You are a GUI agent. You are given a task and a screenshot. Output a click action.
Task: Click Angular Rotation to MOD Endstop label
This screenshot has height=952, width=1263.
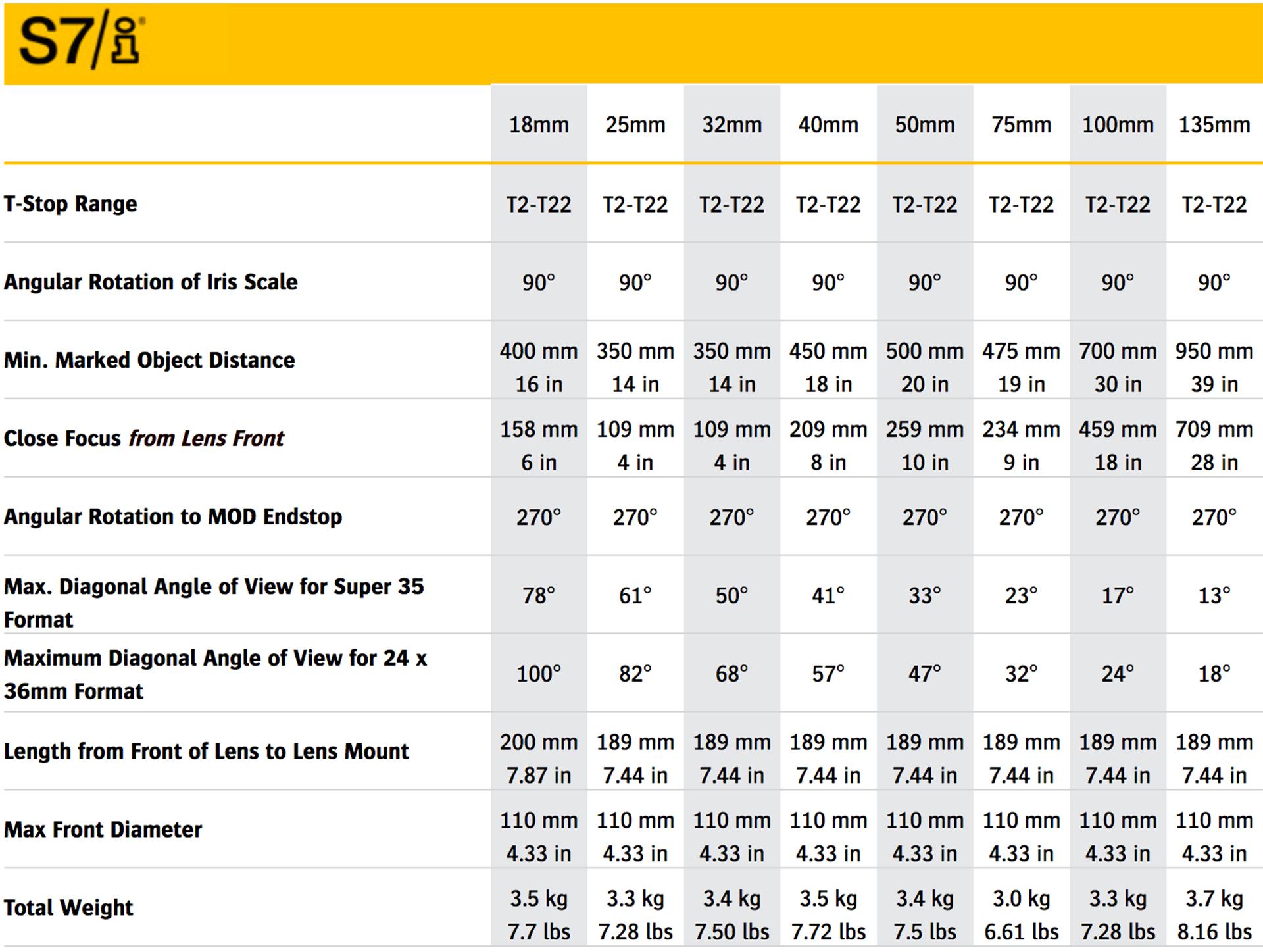pyautogui.click(x=173, y=517)
